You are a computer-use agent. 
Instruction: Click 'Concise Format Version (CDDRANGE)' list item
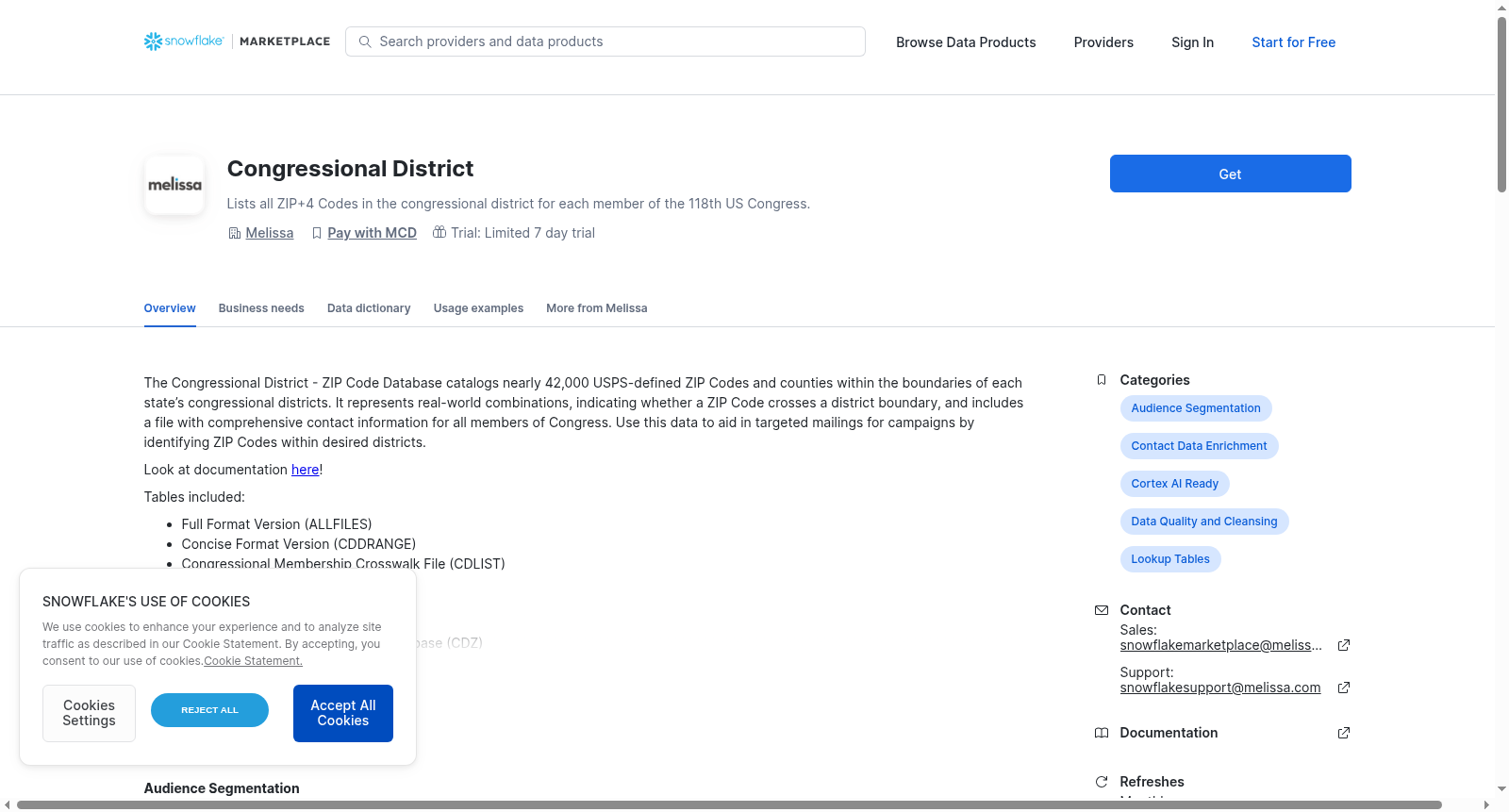click(x=298, y=544)
